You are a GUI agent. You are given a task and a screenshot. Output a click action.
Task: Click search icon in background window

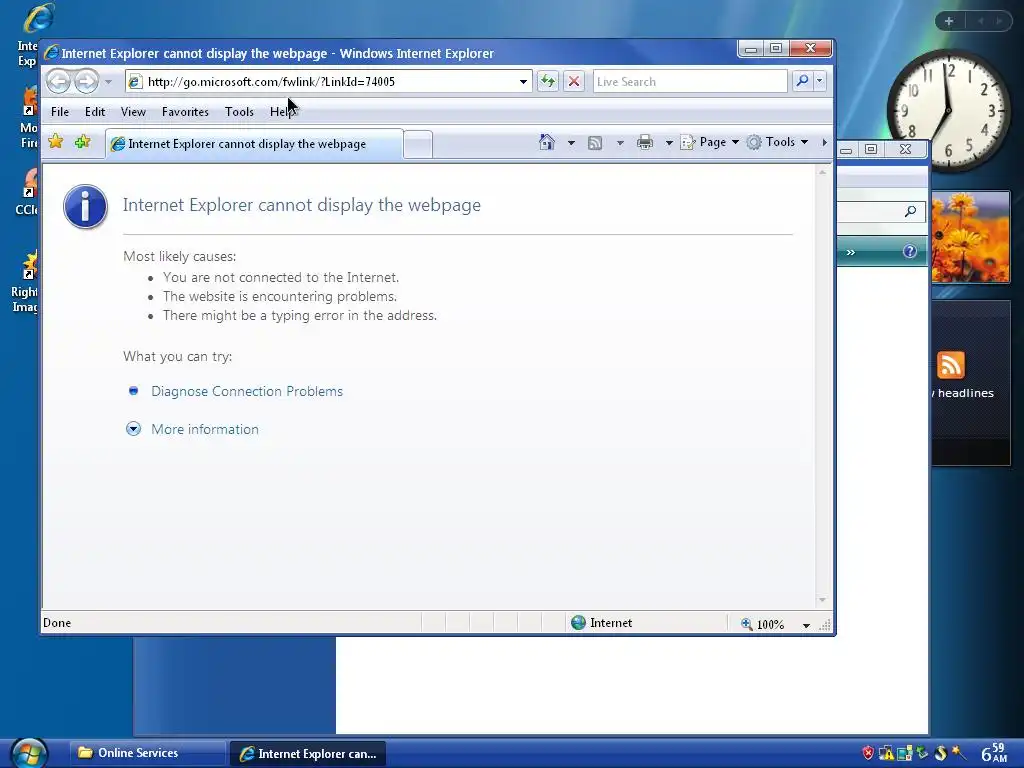(910, 211)
